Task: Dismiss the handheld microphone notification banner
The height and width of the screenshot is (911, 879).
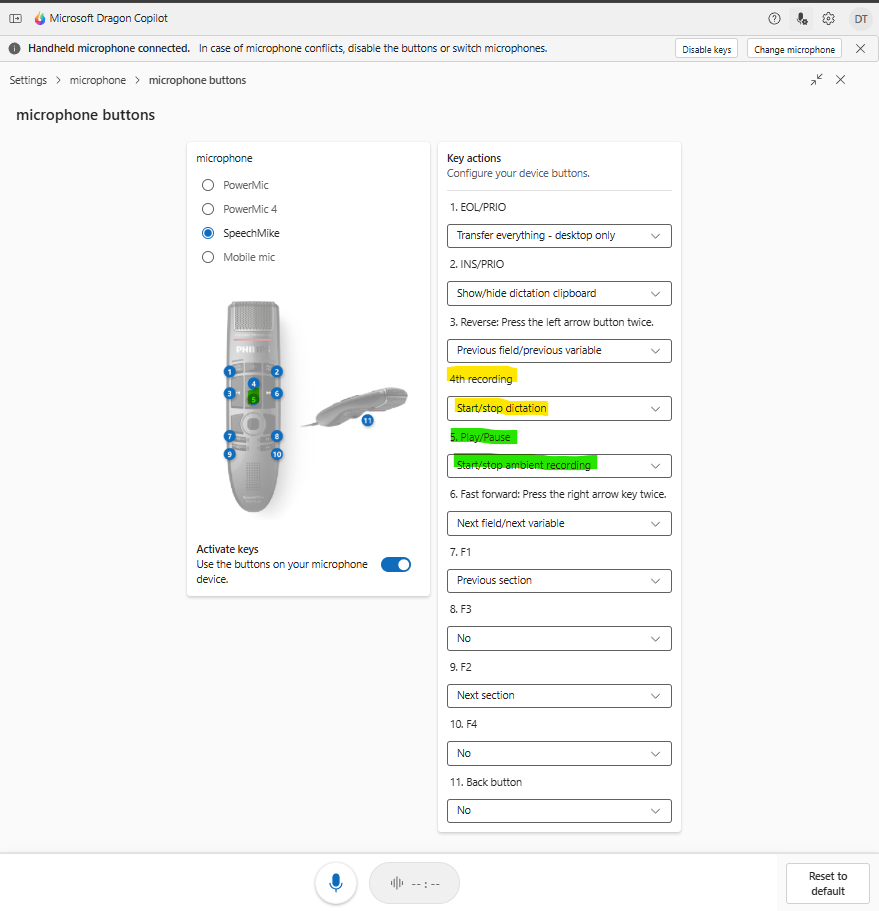Action: [860, 49]
